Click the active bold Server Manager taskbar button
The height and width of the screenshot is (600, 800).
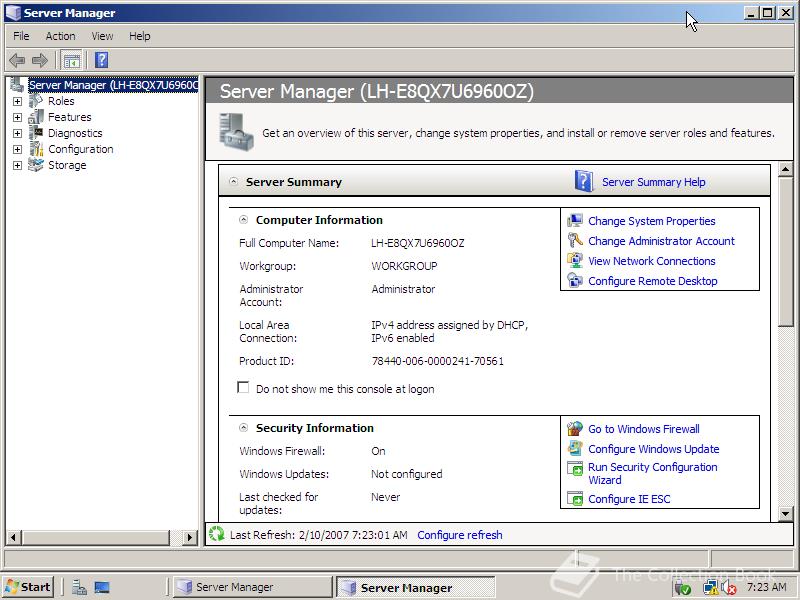tap(416, 588)
